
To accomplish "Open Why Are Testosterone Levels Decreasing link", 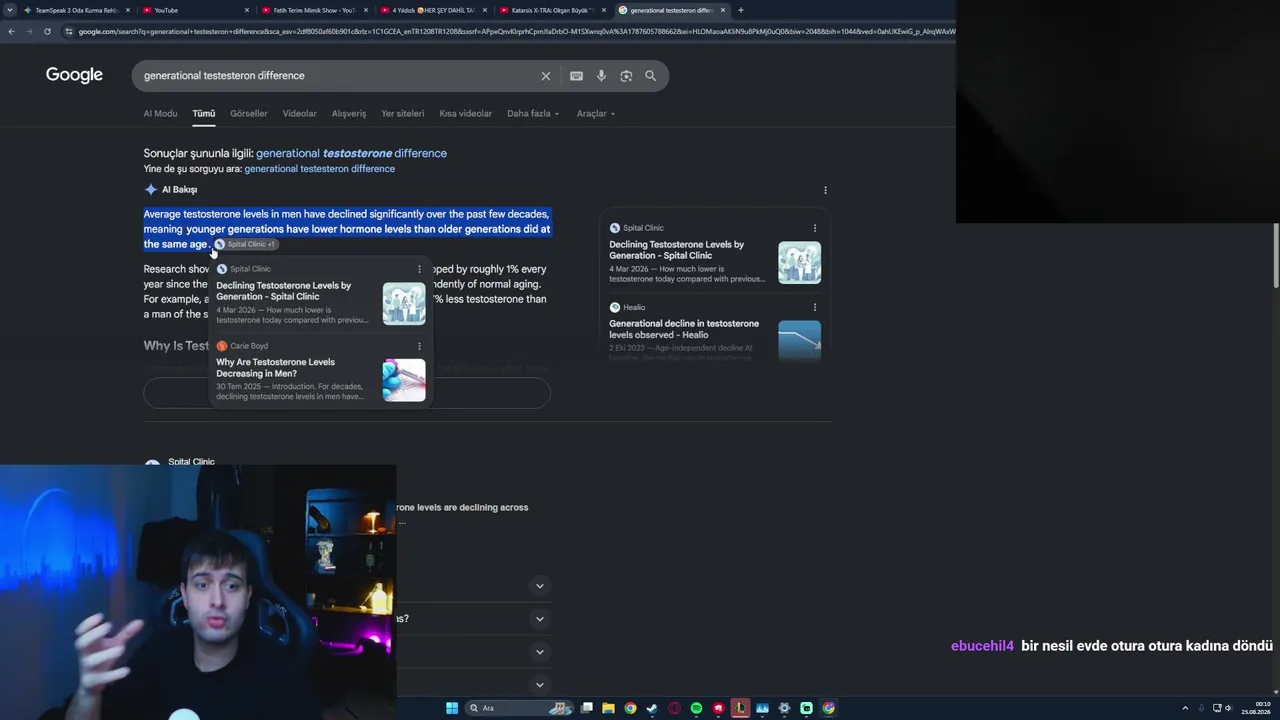I will [x=275, y=368].
